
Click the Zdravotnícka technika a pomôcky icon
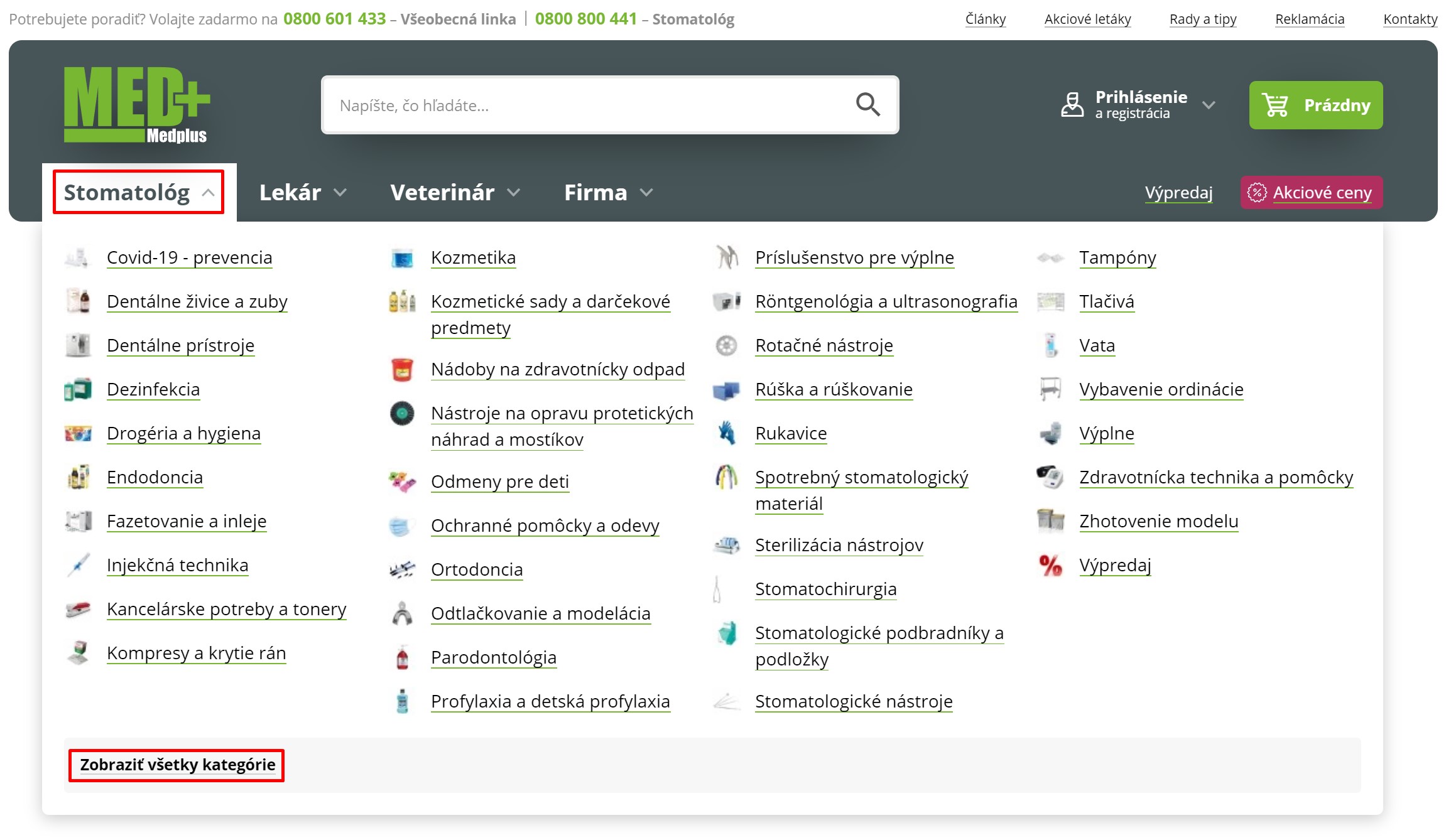pos(1050,477)
